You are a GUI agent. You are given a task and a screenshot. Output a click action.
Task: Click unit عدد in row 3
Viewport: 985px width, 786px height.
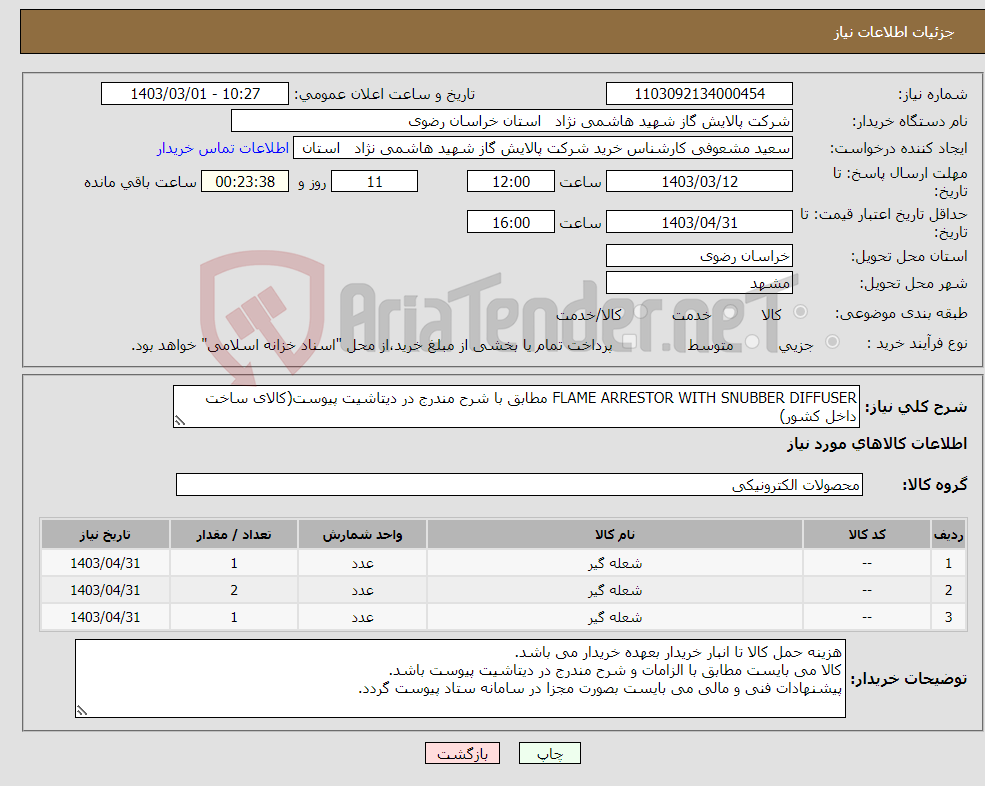(x=362, y=618)
